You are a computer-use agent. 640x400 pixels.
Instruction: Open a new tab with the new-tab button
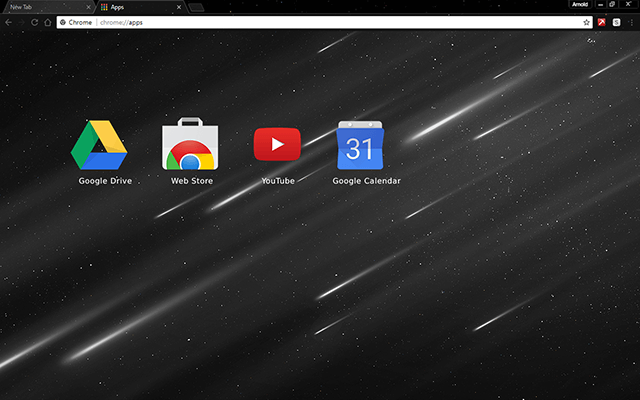tap(196, 7)
